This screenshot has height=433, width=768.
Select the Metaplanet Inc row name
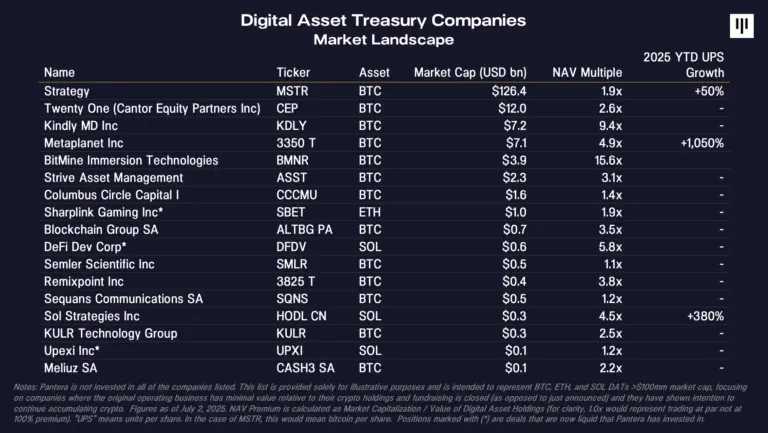coord(83,142)
